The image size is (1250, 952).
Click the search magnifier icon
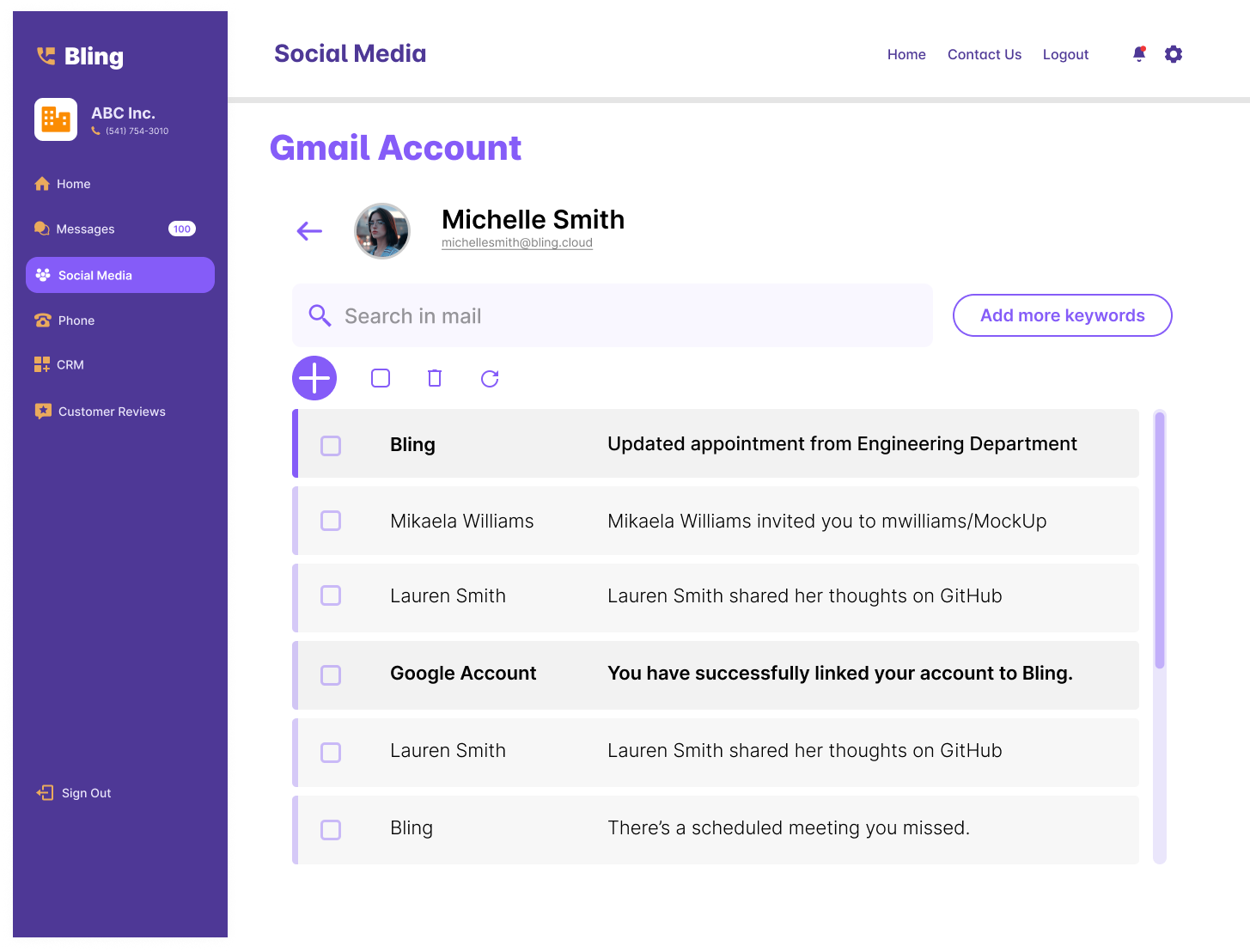320,315
